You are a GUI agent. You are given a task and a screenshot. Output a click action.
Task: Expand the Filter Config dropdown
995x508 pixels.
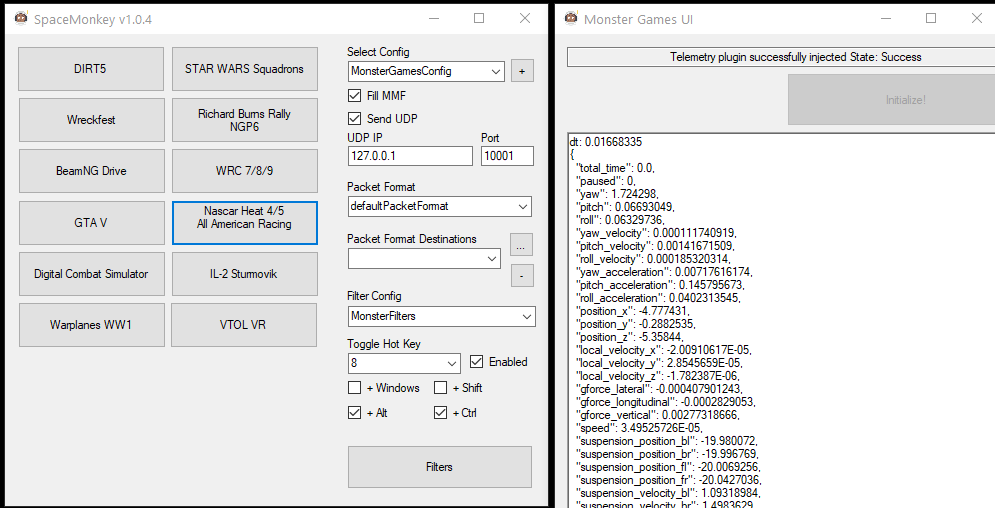point(442,316)
